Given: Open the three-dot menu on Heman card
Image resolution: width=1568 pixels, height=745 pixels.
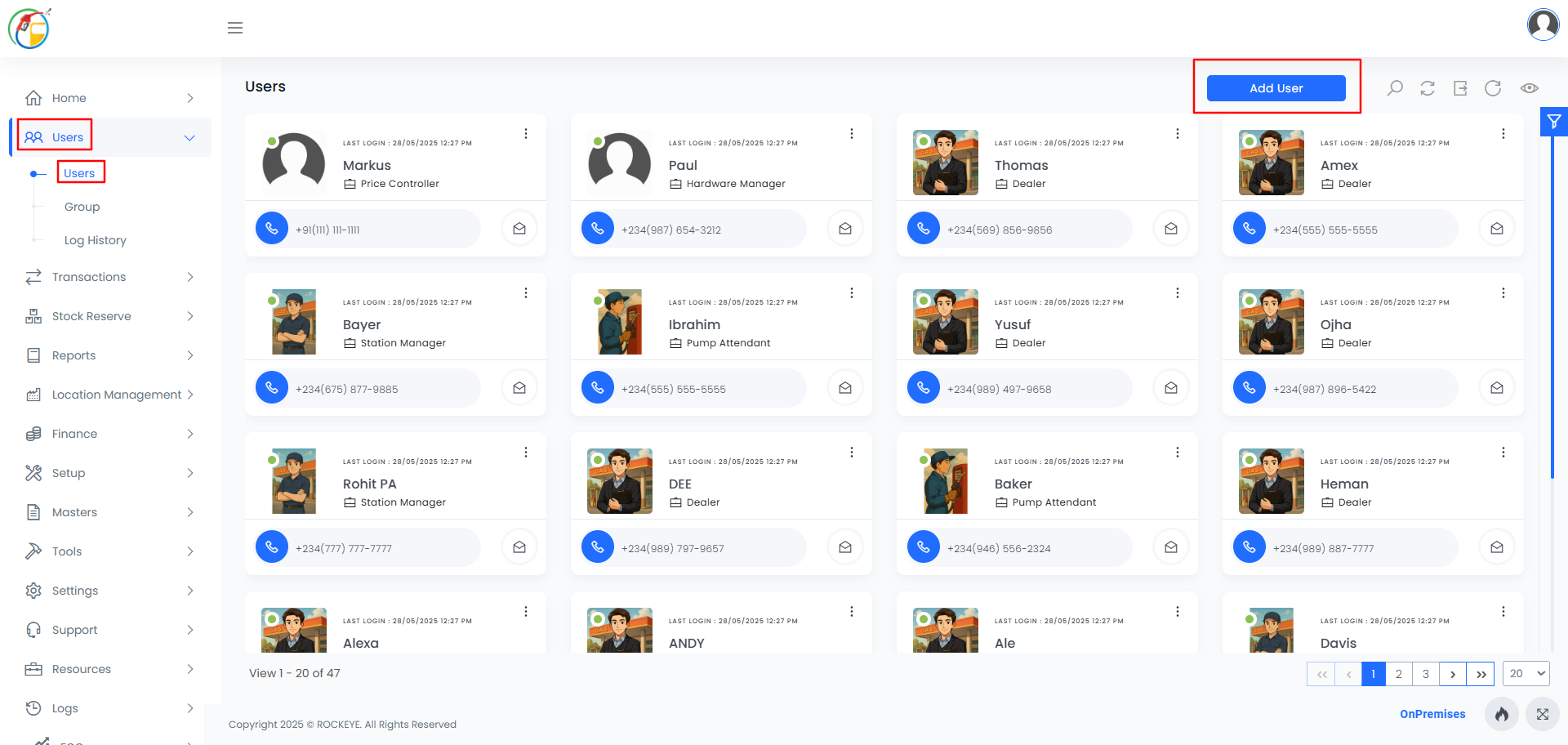Looking at the screenshot, I should (1503, 453).
